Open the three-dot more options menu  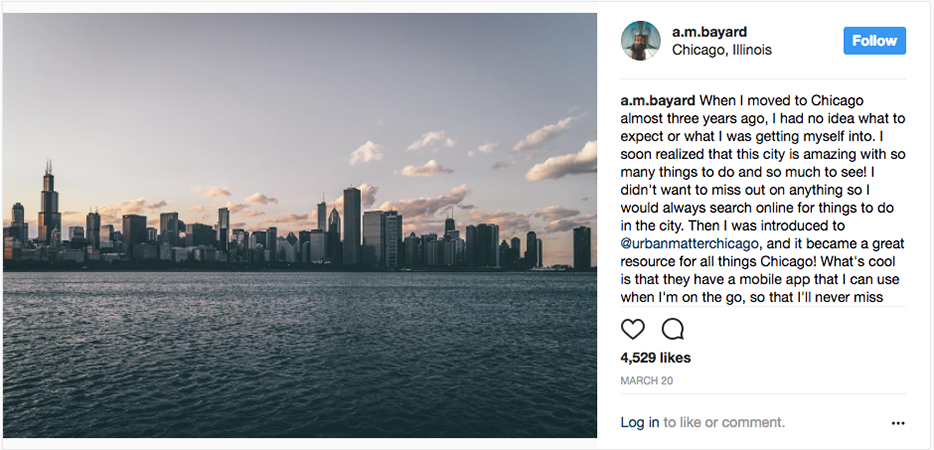(x=897, y=423)
